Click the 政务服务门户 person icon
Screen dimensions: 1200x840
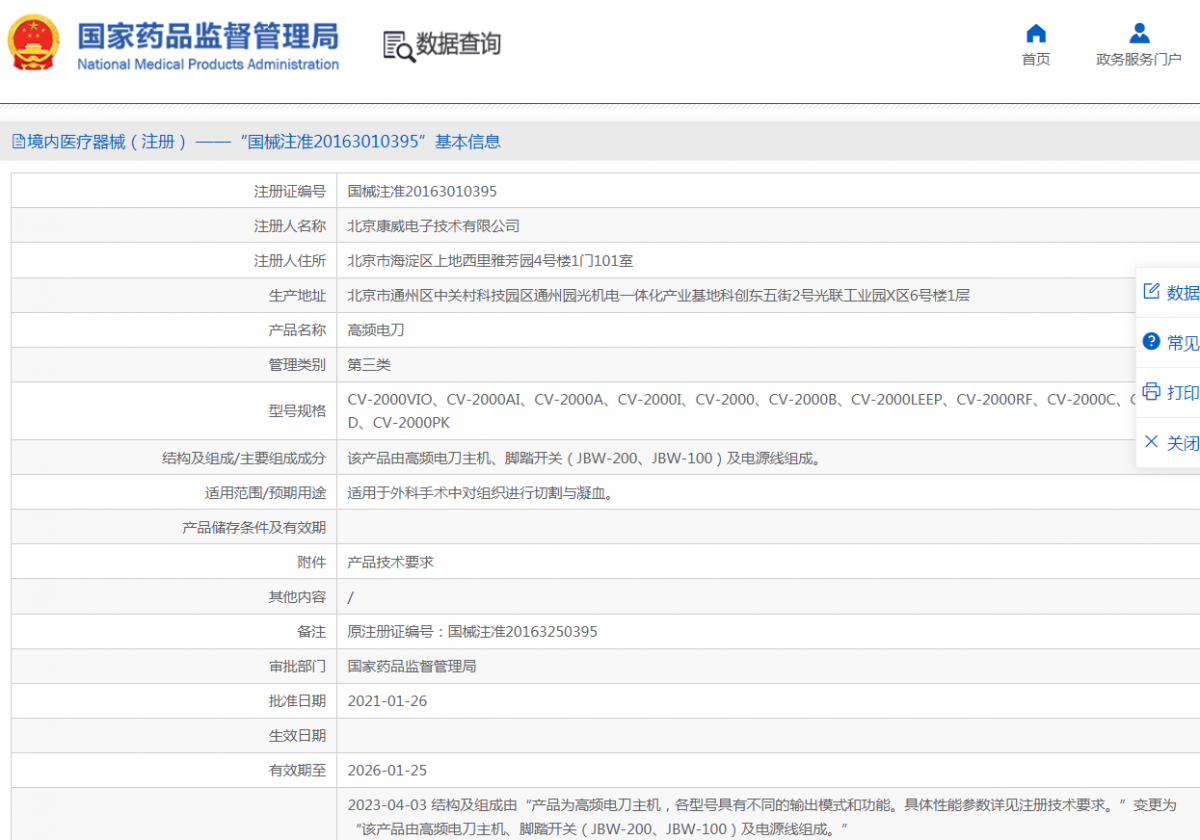pos(1138,33)
